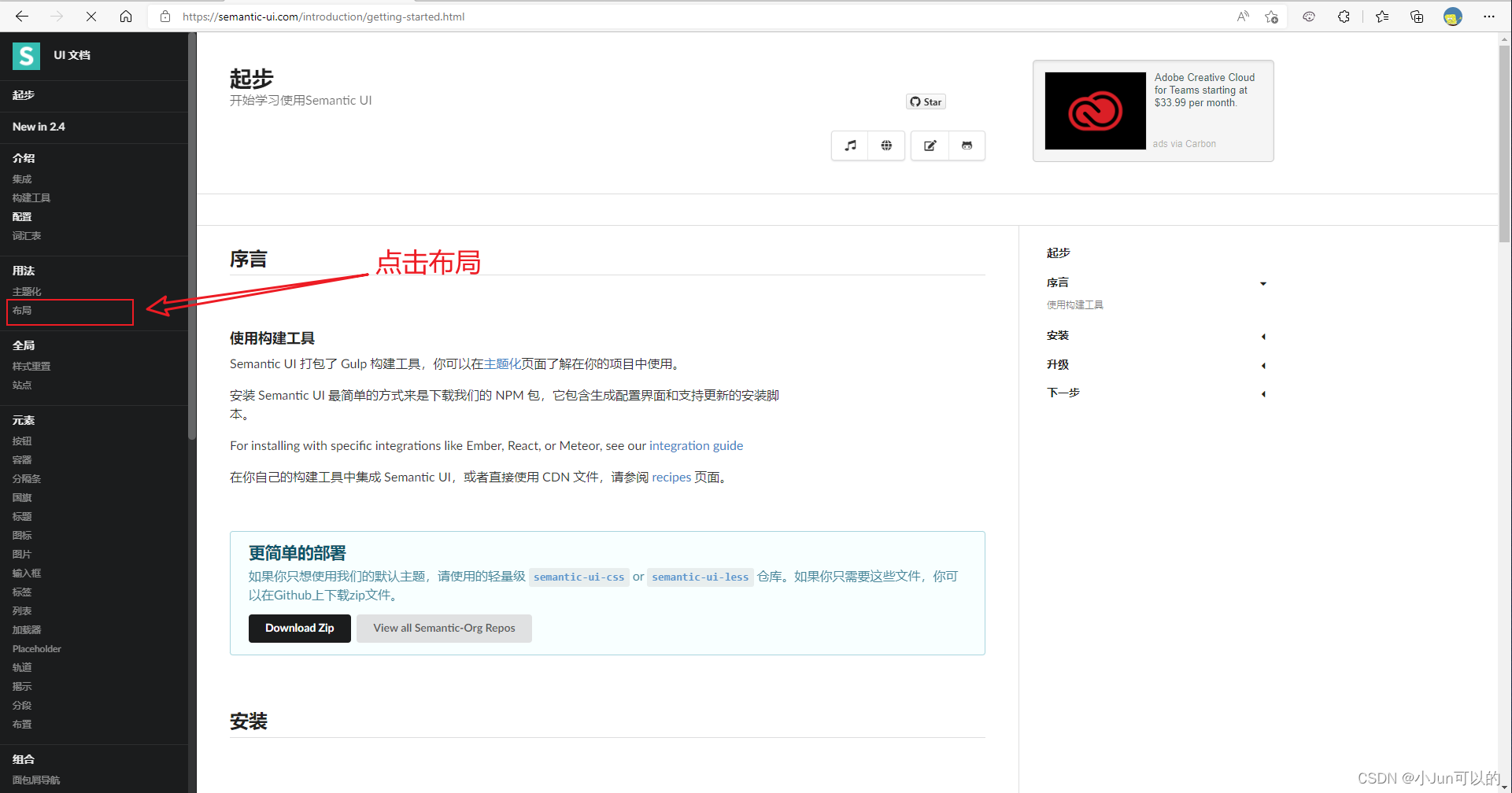Open 国旗 in the sidebar
The width and height of the screenshot is (1512, 793).
click(x=22, y=498)
